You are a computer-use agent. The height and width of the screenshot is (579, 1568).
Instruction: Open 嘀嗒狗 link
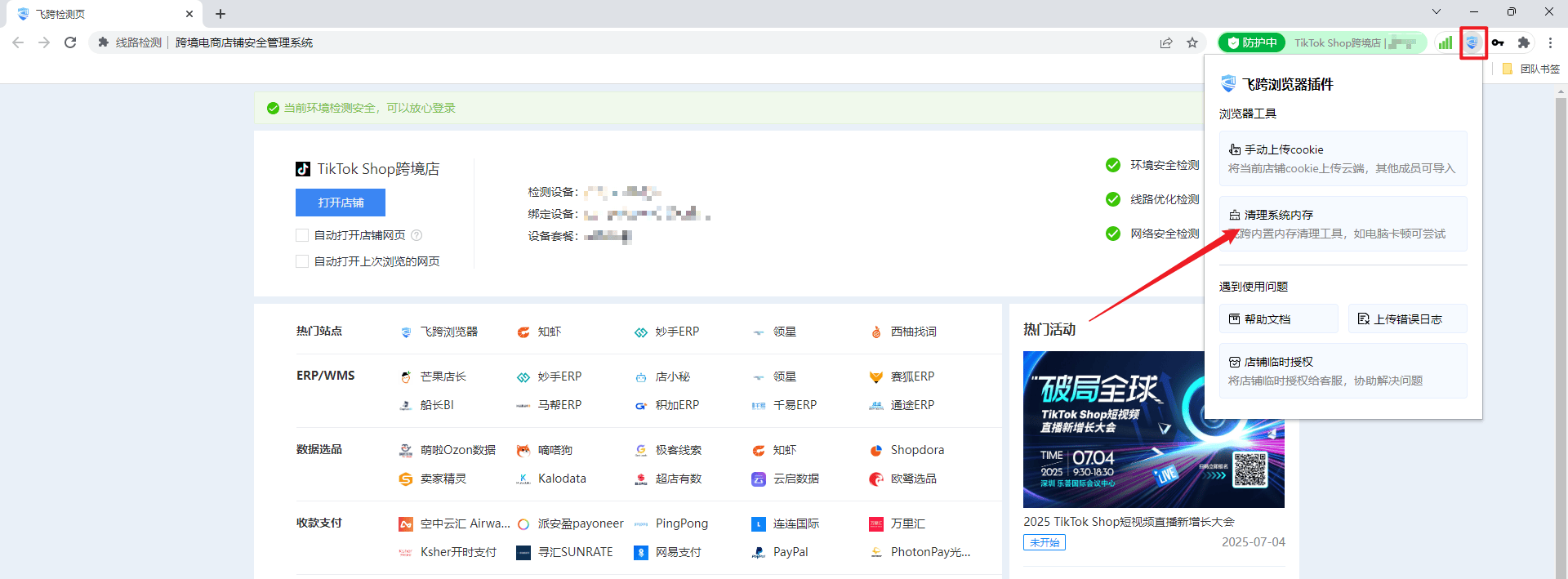tap(545, 450)
